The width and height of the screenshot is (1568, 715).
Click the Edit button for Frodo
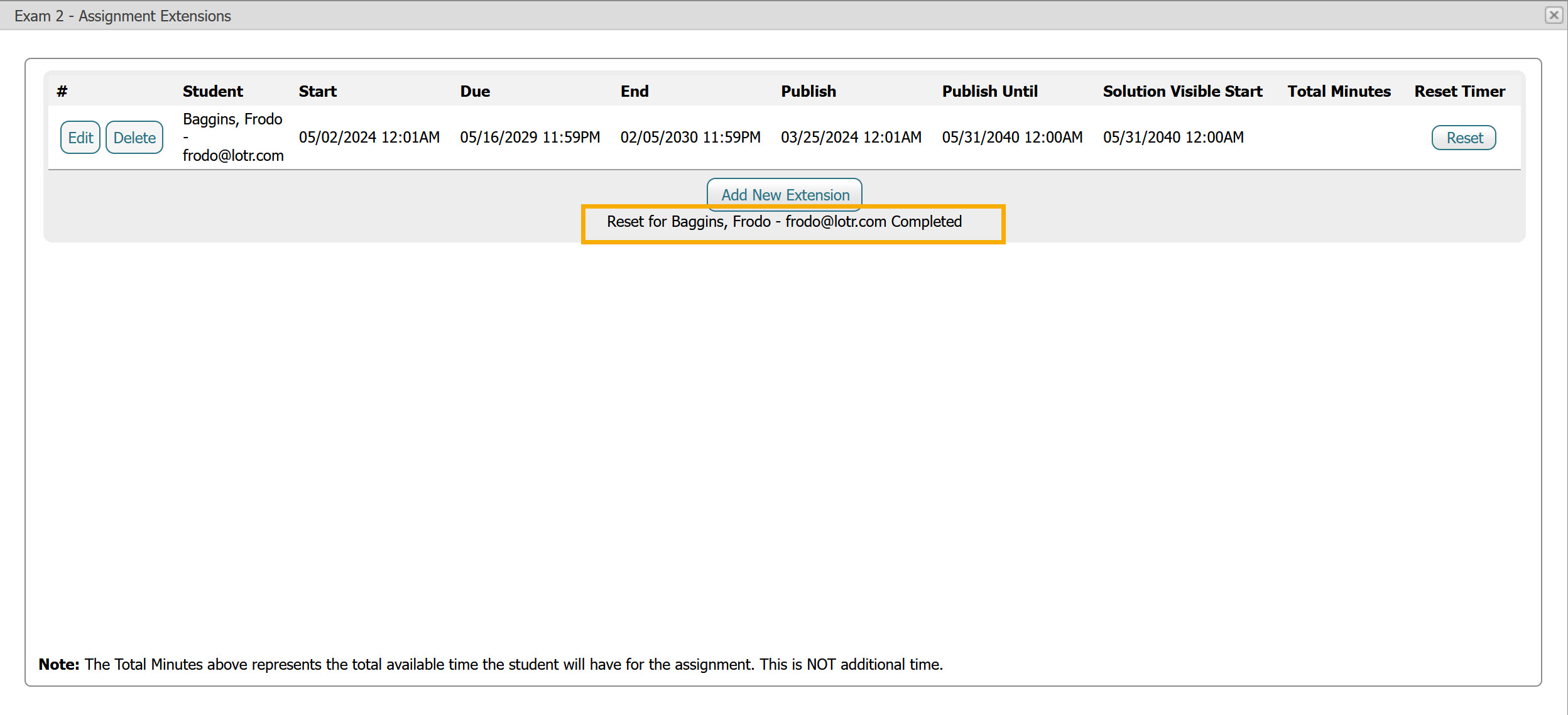click(80, 138)
